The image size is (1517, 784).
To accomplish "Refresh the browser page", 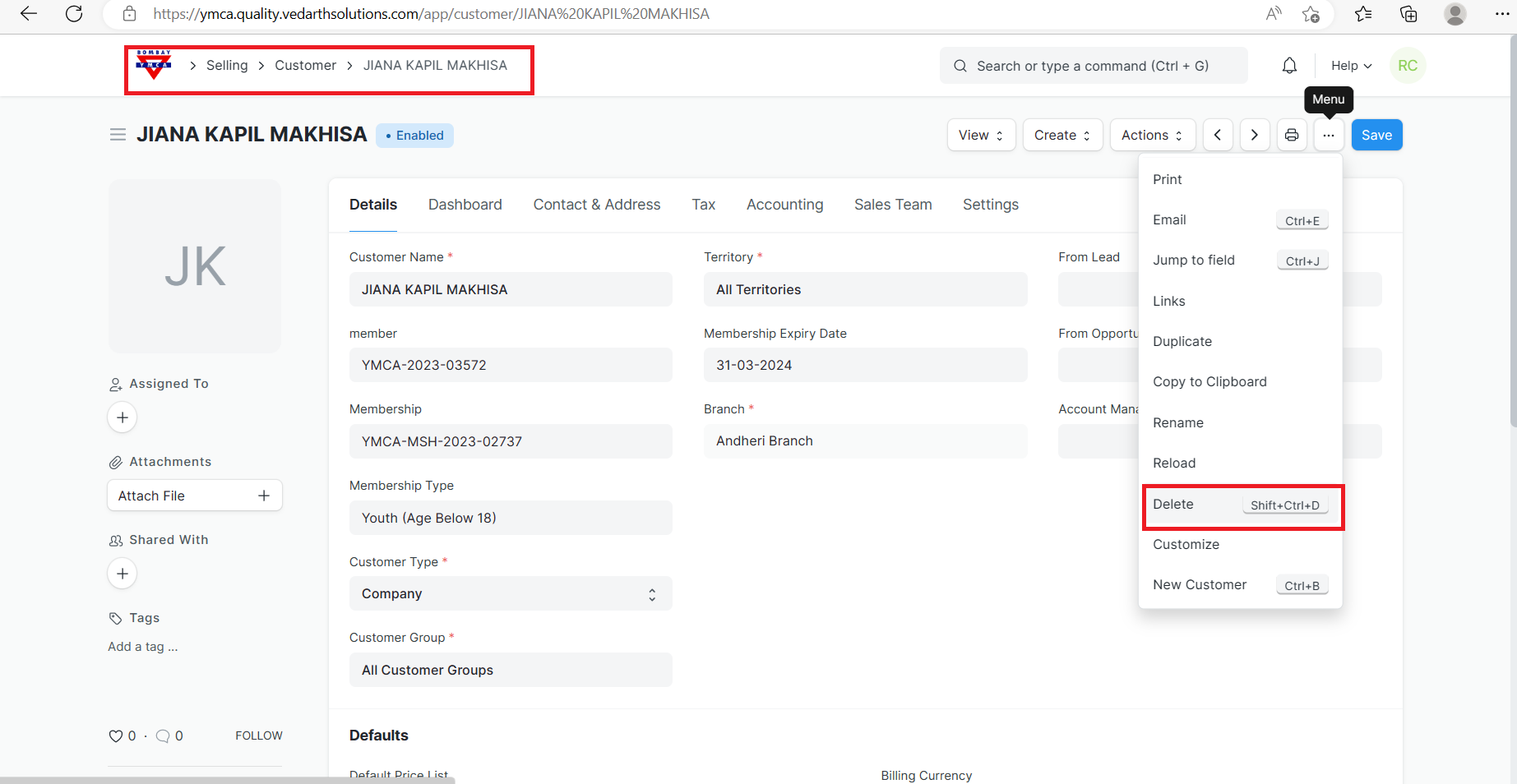I will coord(74,14).
